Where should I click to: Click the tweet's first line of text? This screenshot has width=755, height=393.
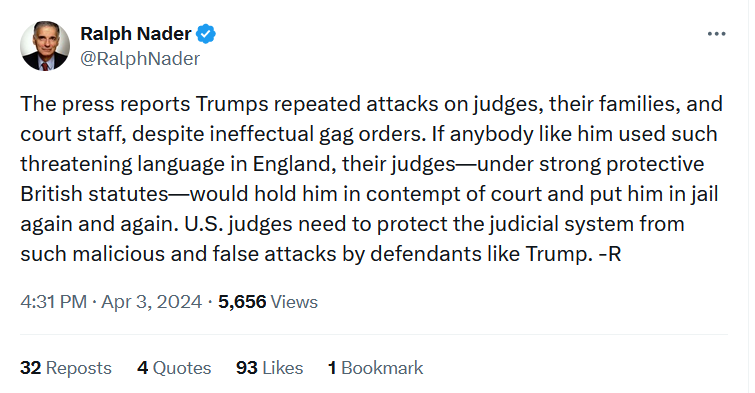371,104
